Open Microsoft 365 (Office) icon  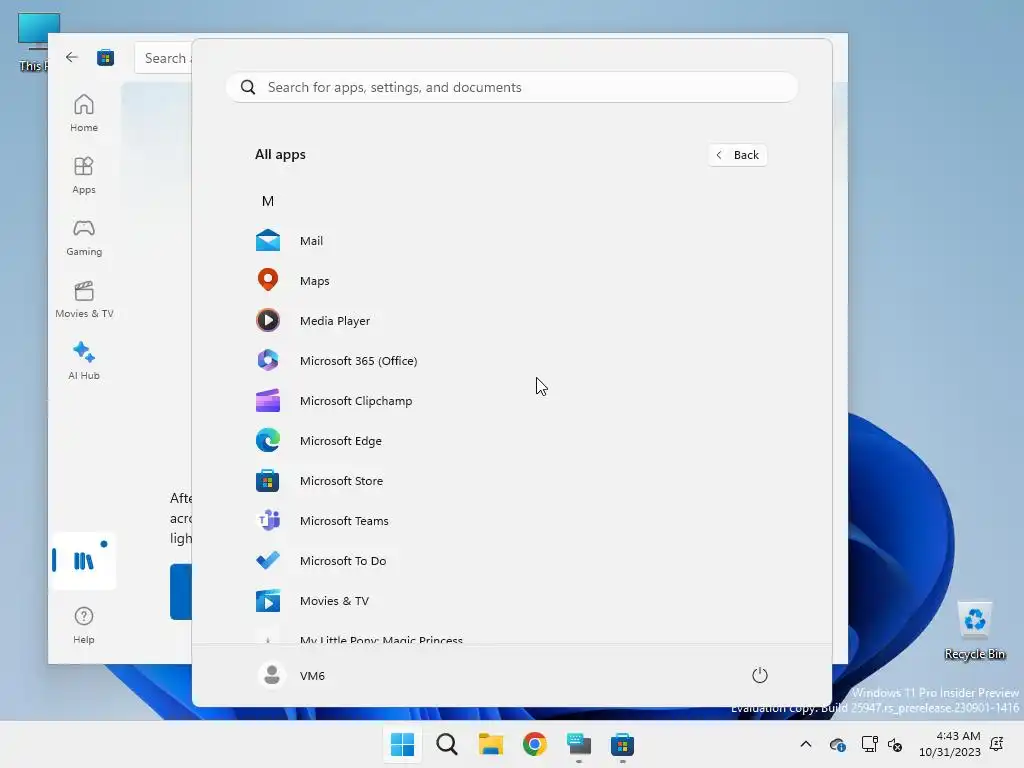(x=268, y=360)
